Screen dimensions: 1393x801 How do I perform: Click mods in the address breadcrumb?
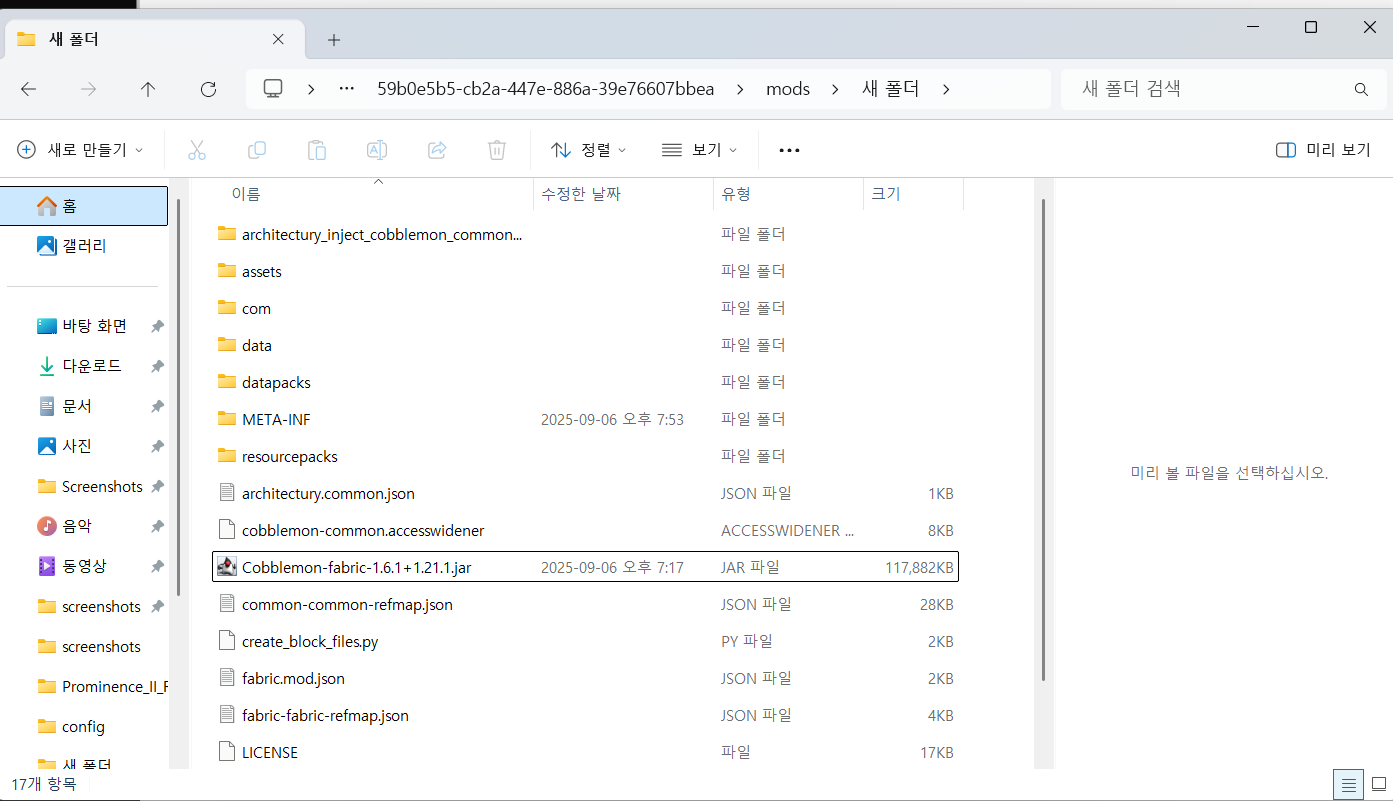(x=788, y=89)
